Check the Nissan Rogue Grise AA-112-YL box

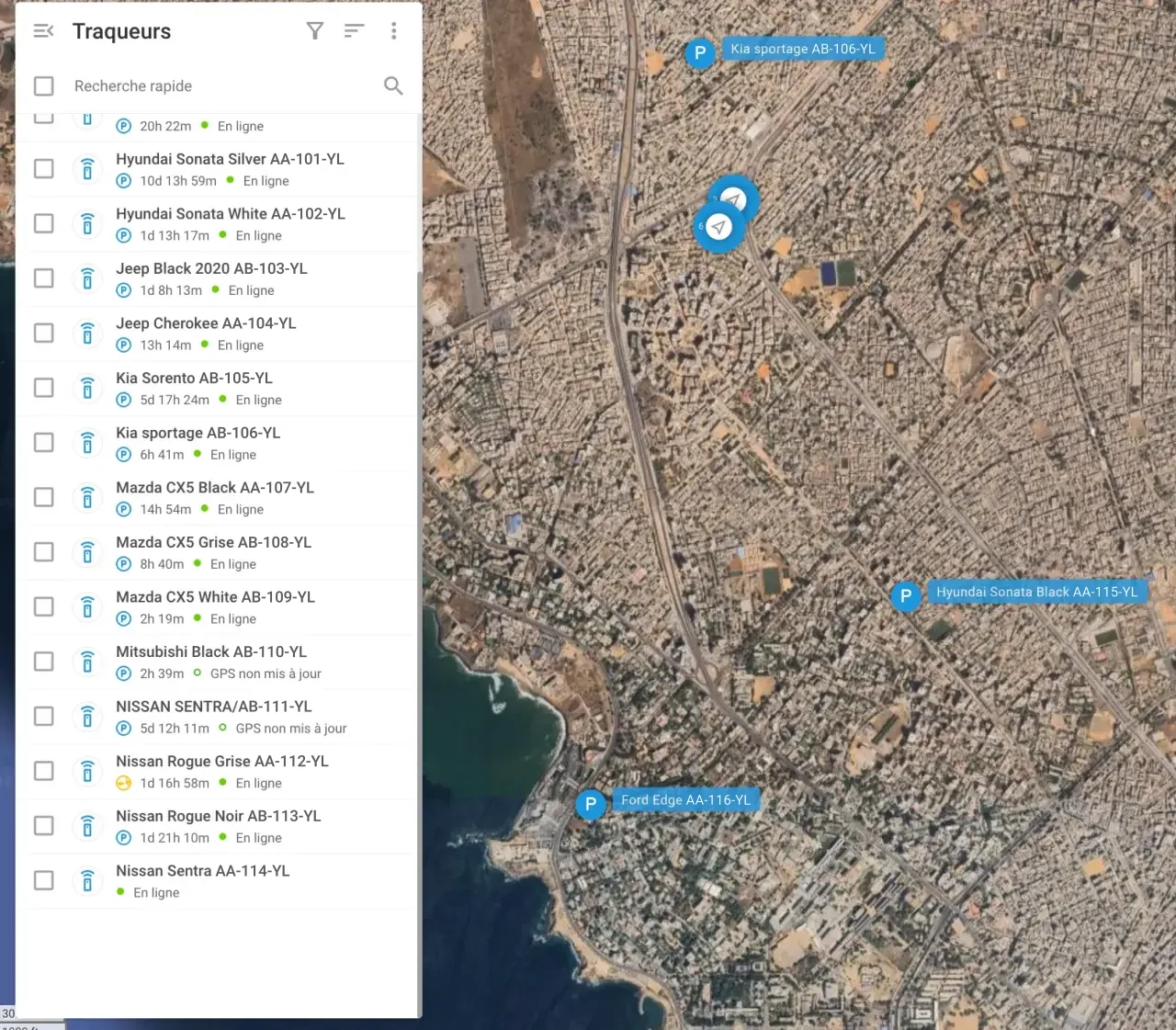coord(43,771)
